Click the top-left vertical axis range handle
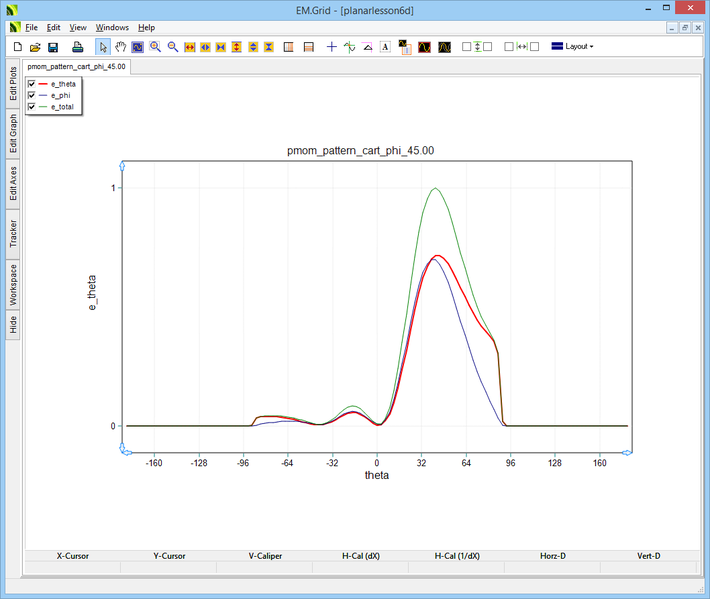Viewport: 710px width, 599px height. [x=122, y=164]
